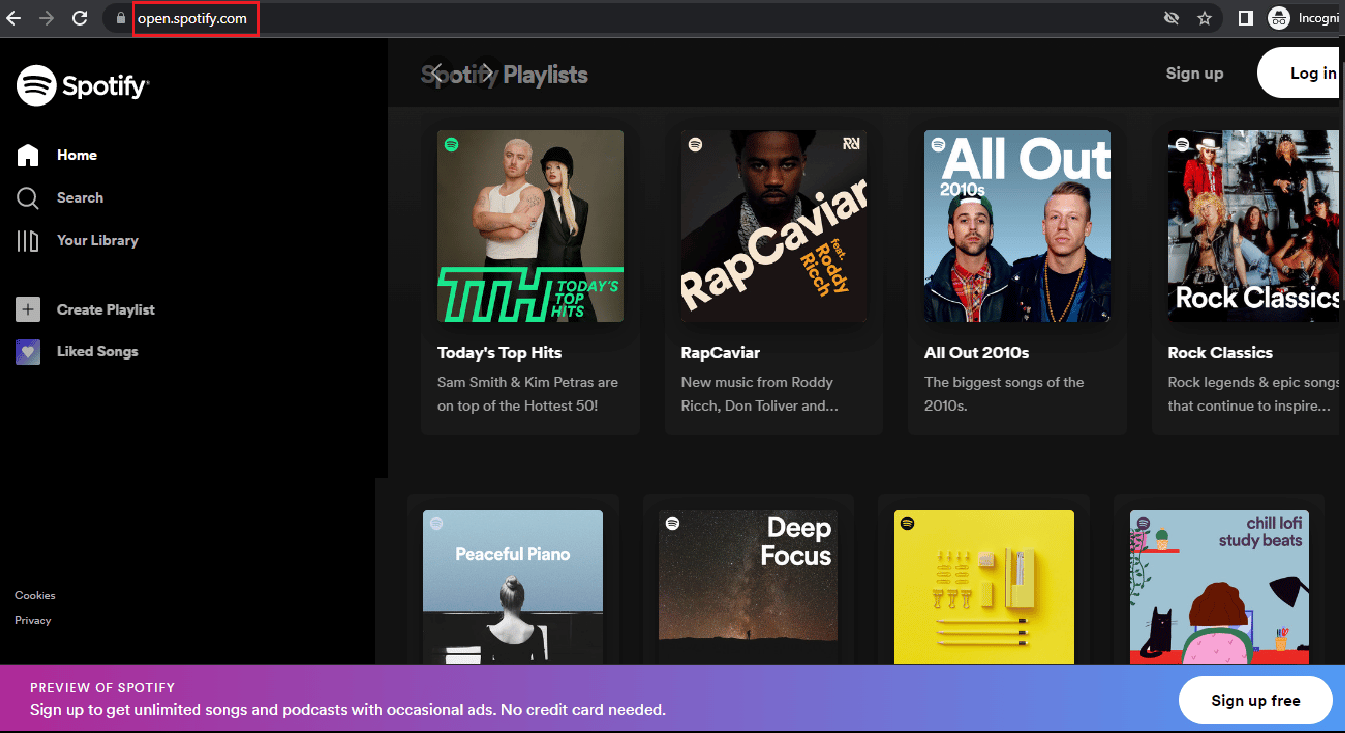
Task: Click the Rock Classics title text
Action: tap(1220, 352)
